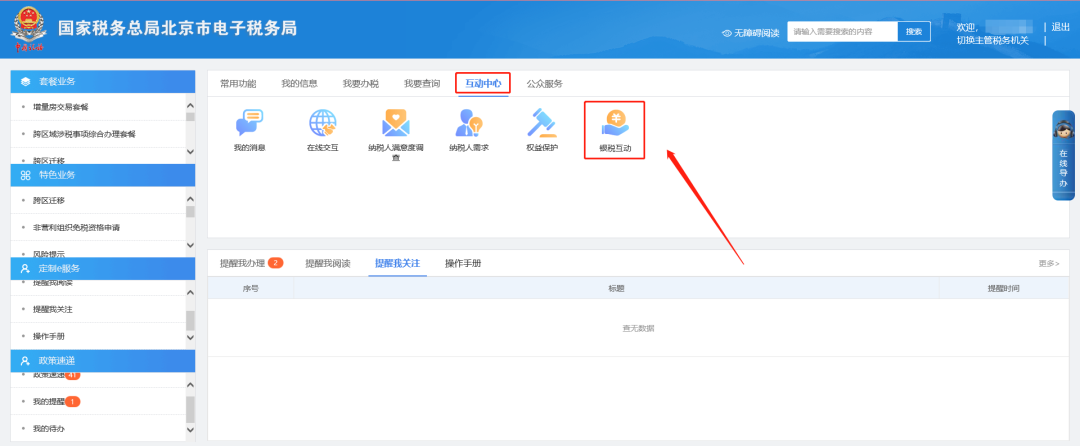The width and height of the screenshot is (1080, 446).
Task: Click the 国家税务总局北京市电子税务局 title
Action: point(177,28)
